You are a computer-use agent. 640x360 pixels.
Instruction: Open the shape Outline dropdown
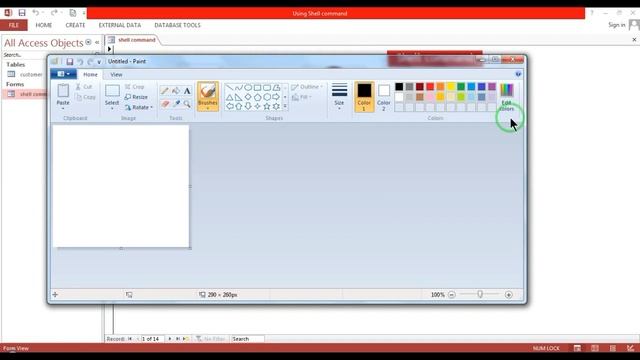[x=307, y=87]
